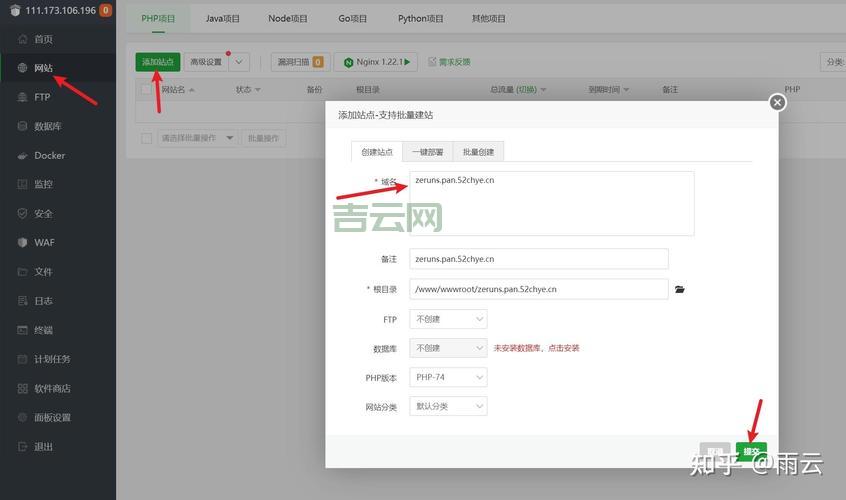The height and width of the screenshot is (500, 846).
Task: Click the green 添加站点 button
Action: pyautogui.click(x=158, y=62)
